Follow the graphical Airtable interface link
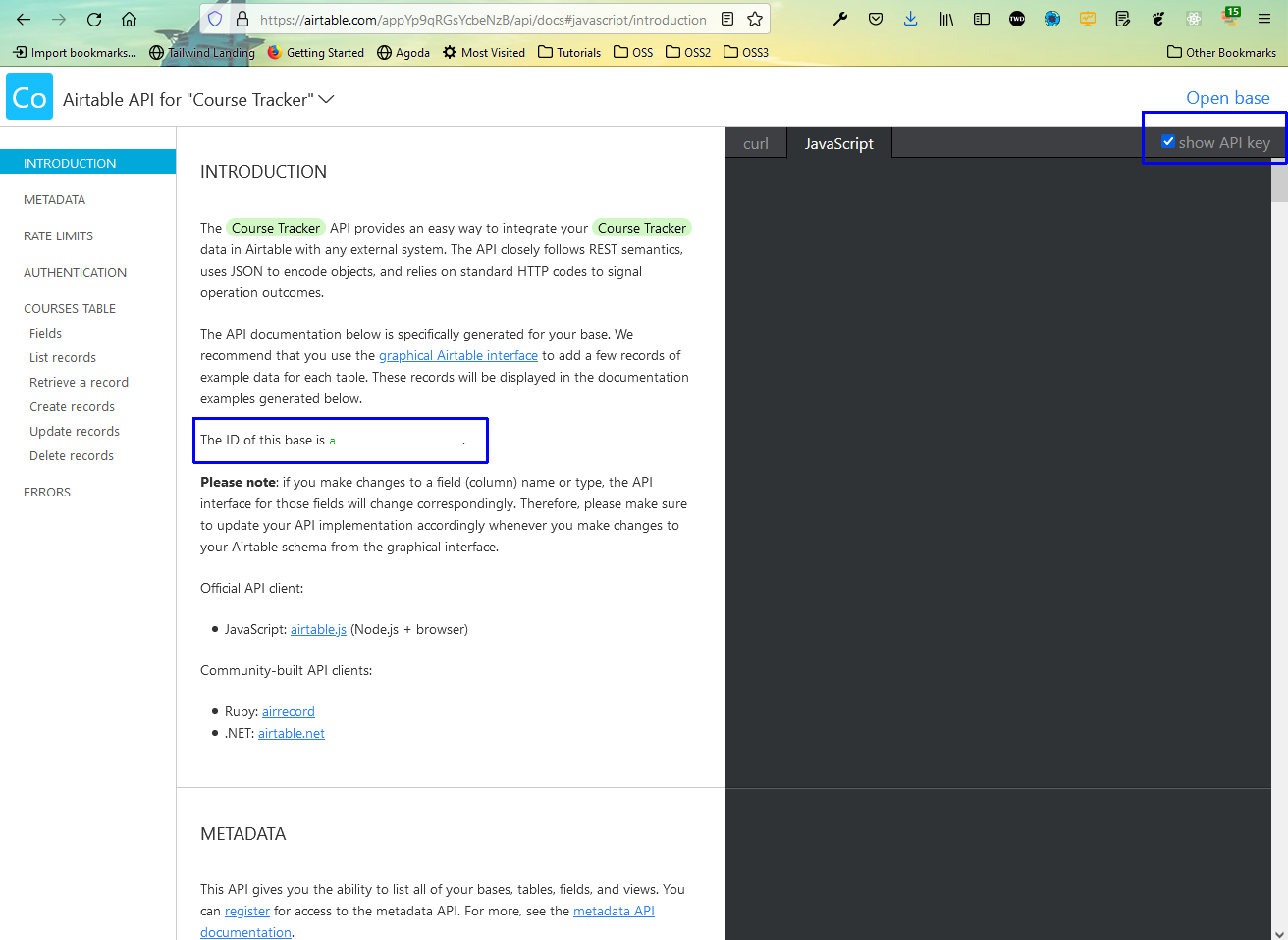The width and height of the screenshot is (1288, 940). coord(458,355)
